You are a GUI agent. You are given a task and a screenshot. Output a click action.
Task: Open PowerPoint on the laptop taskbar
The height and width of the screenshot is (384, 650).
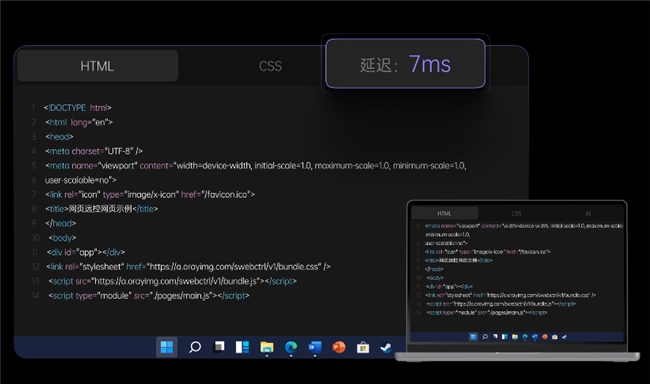click(545, 337)
